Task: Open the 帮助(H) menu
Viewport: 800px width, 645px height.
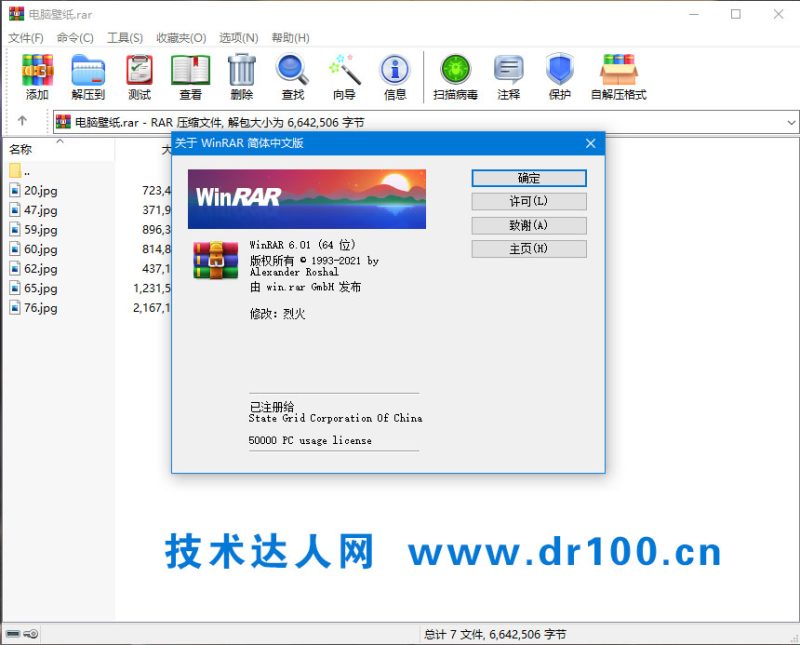Action: click(290, 38)
